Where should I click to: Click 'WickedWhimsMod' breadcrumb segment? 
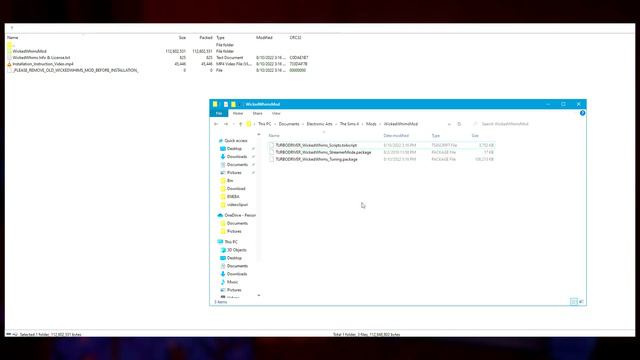400,124
